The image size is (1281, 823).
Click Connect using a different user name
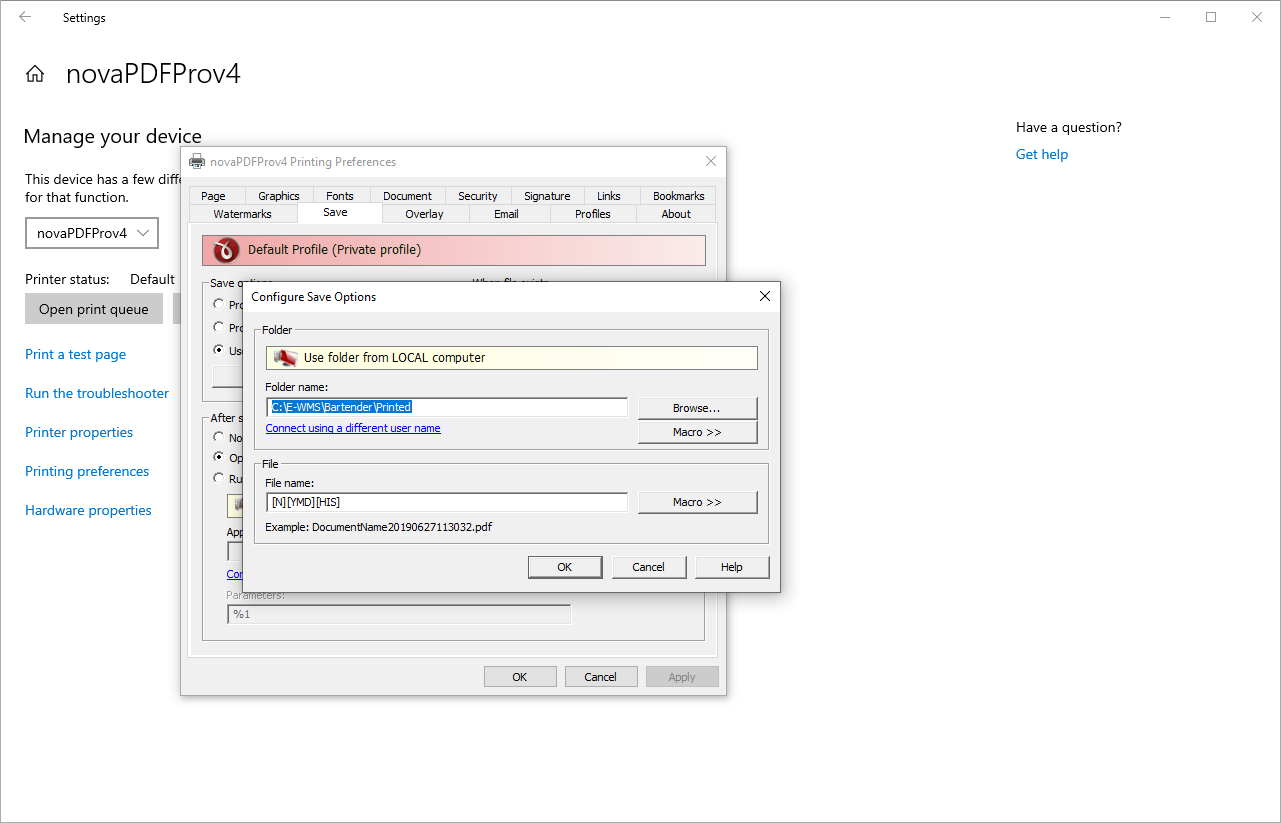(x=353, y=428)
